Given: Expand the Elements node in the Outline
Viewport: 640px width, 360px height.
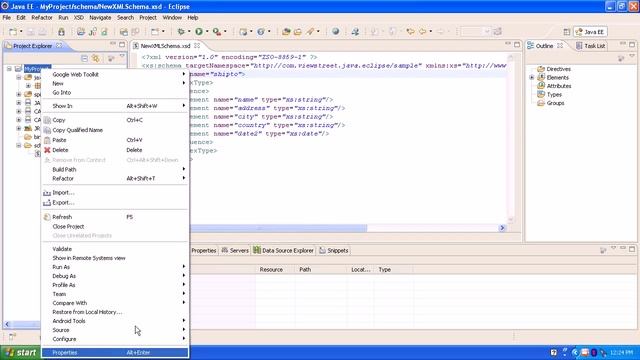Looking at the screenshot, I should coord(532,78).
